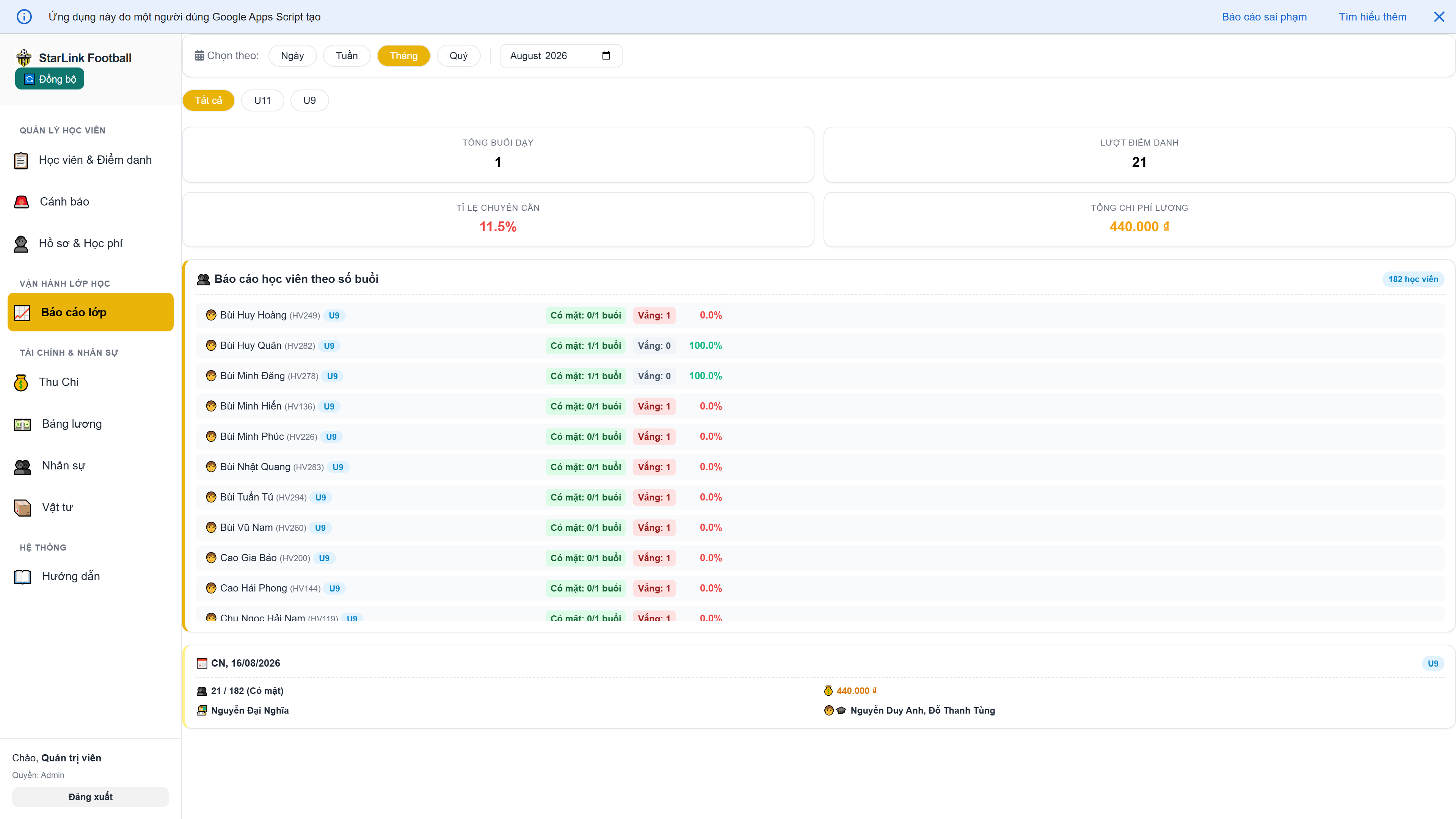Click the money bag icon for Thu Chi
The width and height of the screenshot is (1456, 819).
click(21, 383)
